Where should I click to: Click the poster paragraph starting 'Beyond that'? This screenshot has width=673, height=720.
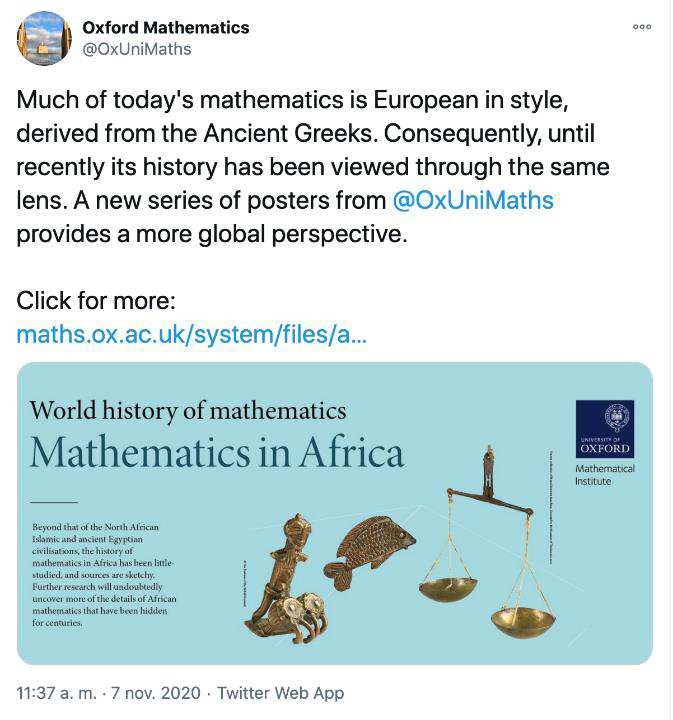(x=90, y=573)
